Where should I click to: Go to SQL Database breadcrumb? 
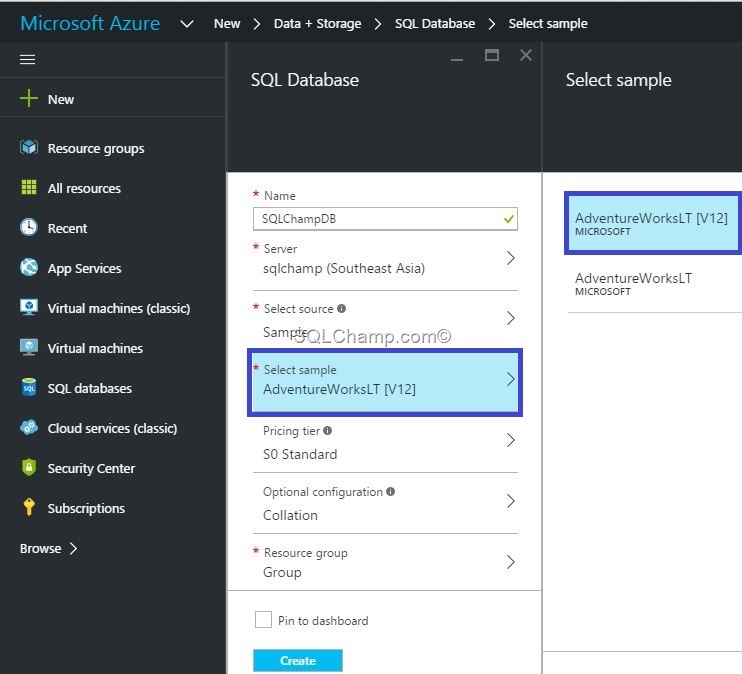(x=435, y=24)
